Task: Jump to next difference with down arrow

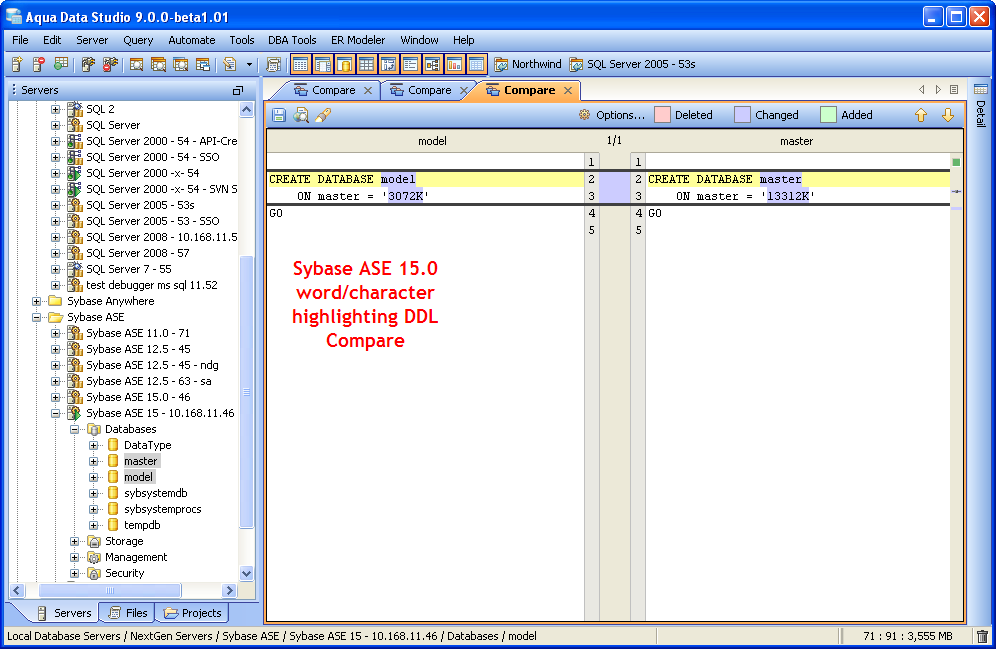Action: (x=948, y=115)
